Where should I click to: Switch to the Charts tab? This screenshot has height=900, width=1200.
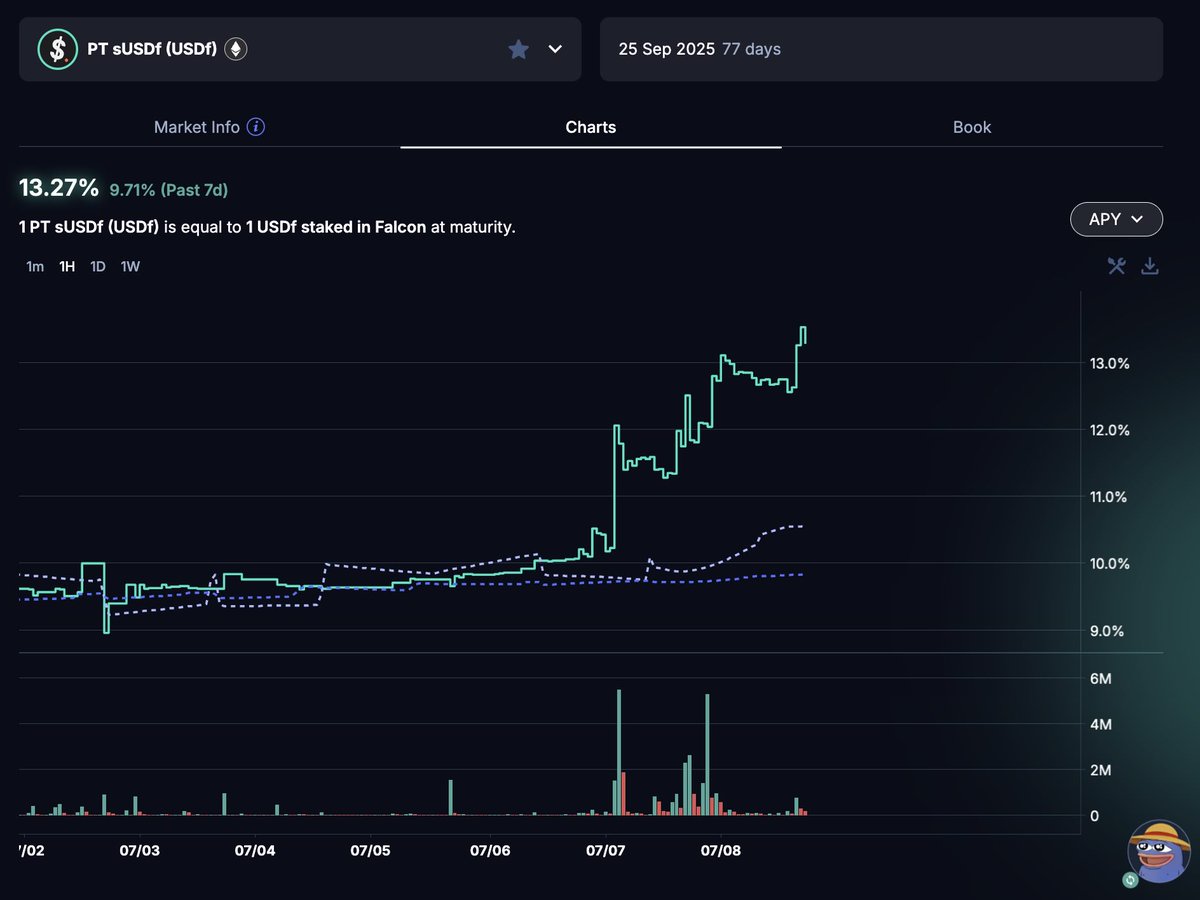(x=591, y=127)
